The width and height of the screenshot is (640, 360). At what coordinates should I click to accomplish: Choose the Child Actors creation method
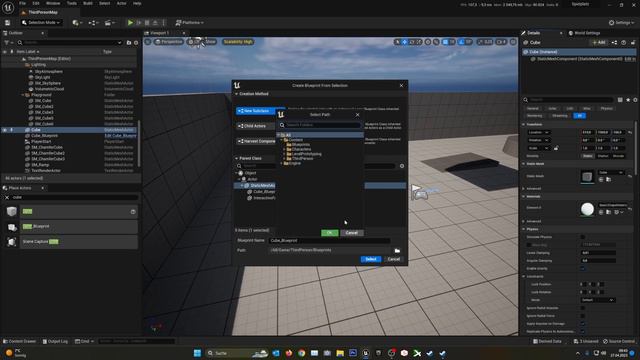[x=256, y=126]
